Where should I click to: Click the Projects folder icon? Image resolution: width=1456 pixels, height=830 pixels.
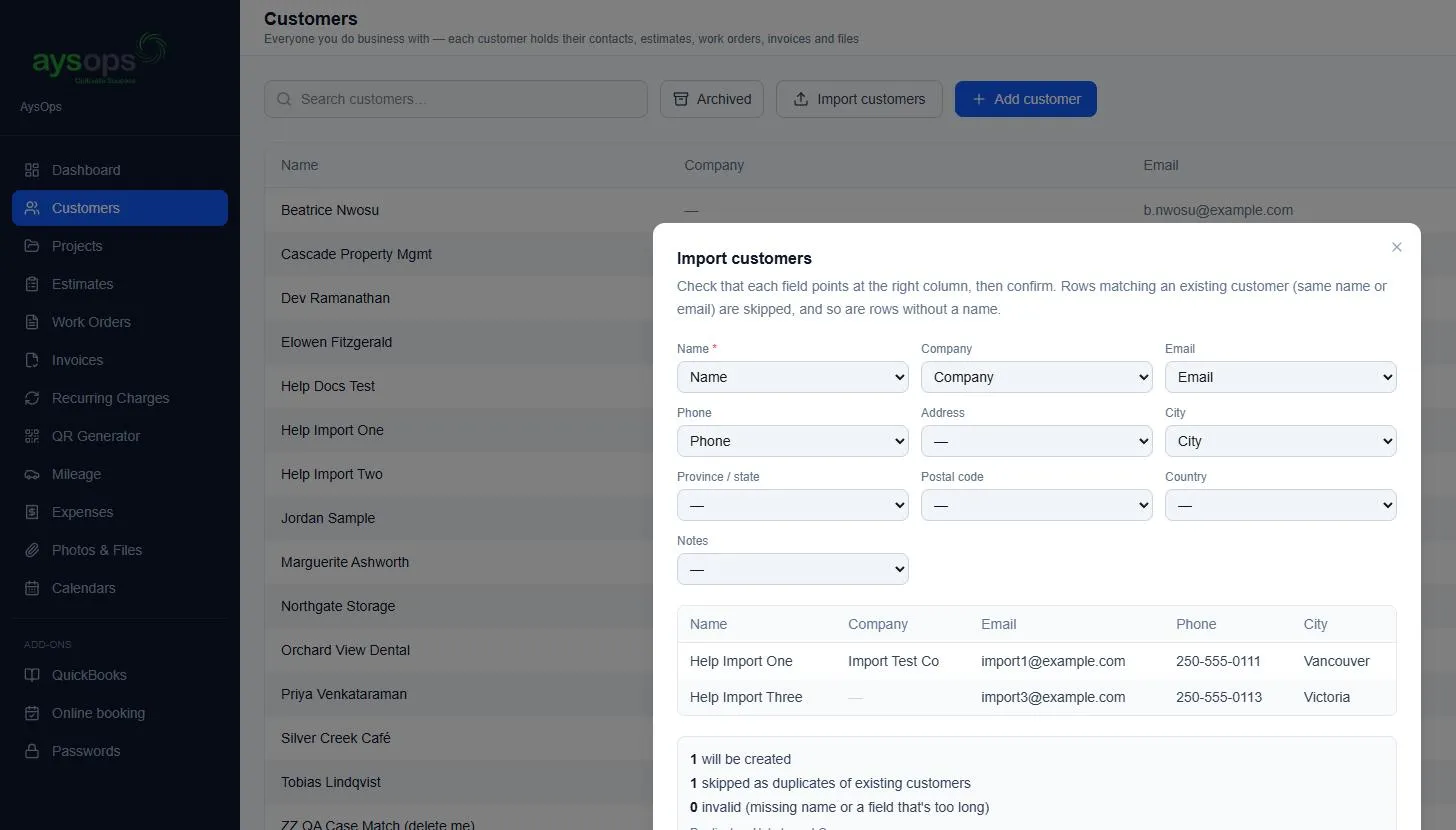pyautogui.click(x=32, y=246)
